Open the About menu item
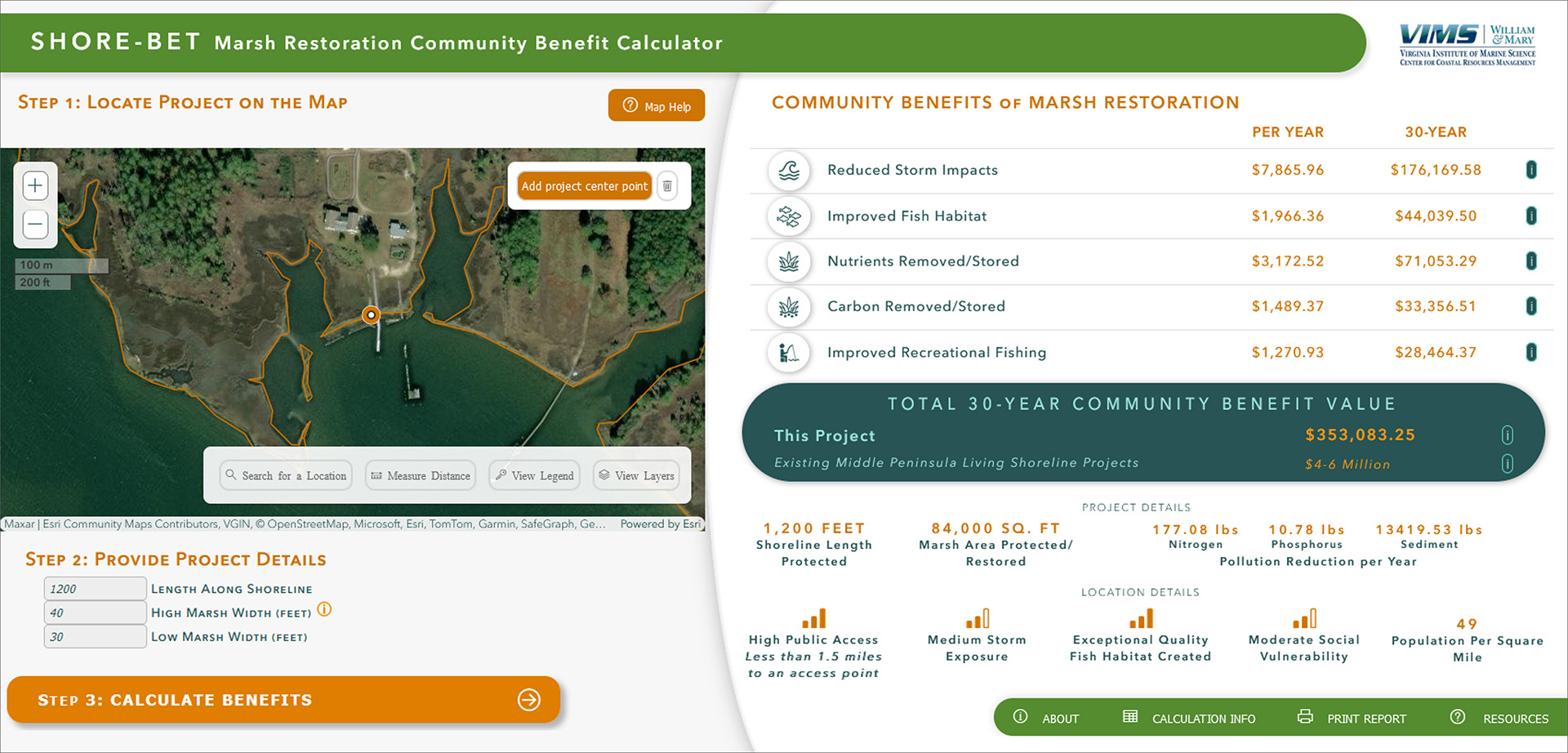This screenshot has width=1568, height=753. pyautogui.click(x=1059, y=717)
